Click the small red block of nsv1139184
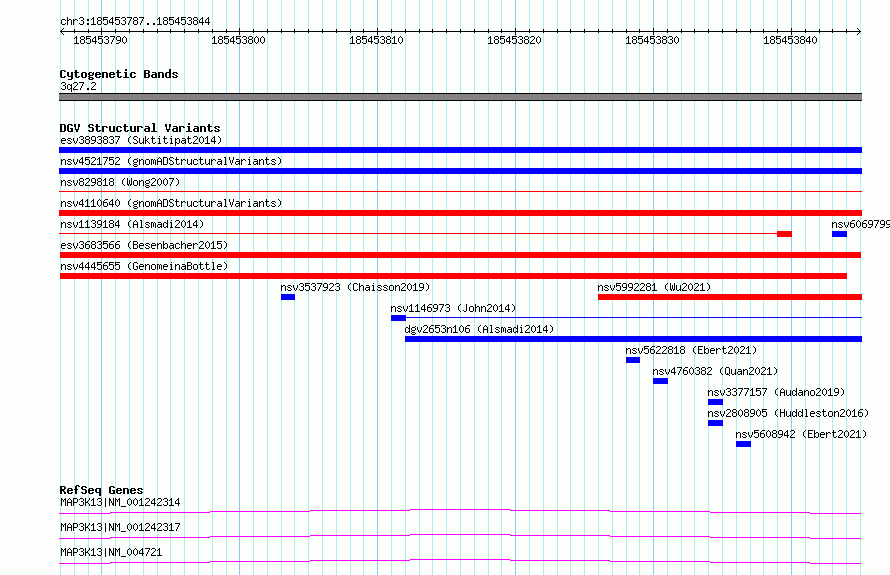This screenshot has height=575, width=890. [x=784, y=234]
